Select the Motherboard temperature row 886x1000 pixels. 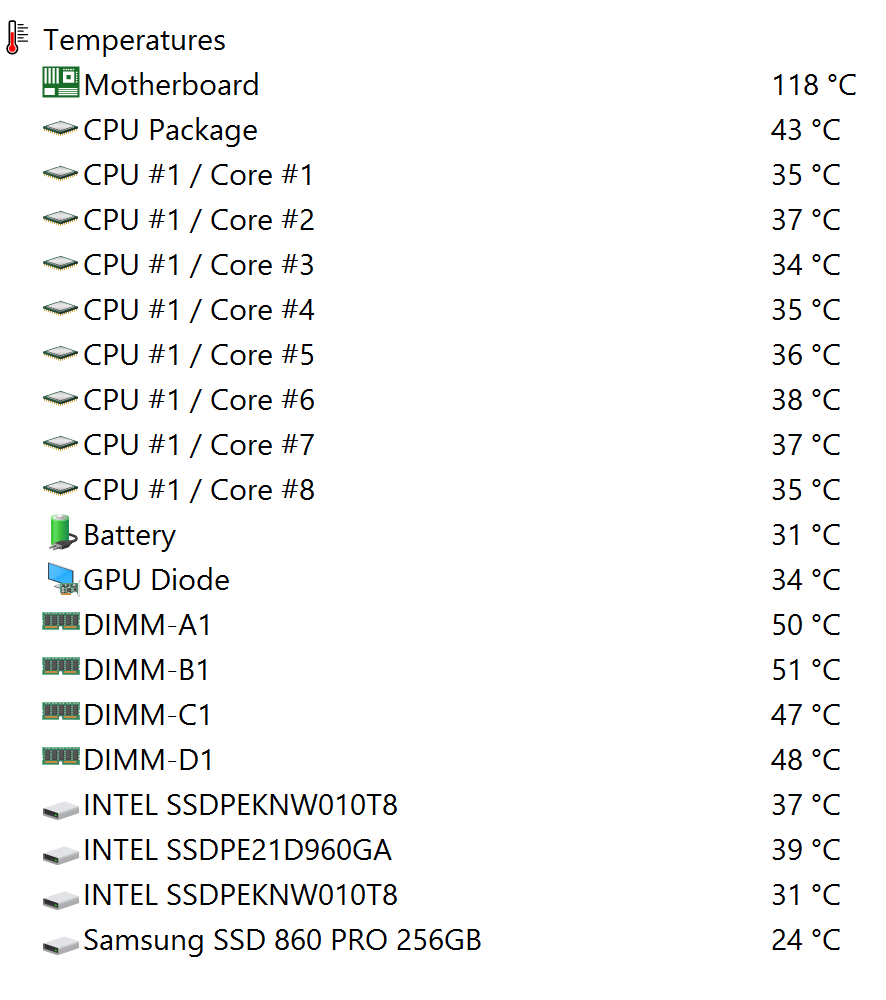(171, 85)
